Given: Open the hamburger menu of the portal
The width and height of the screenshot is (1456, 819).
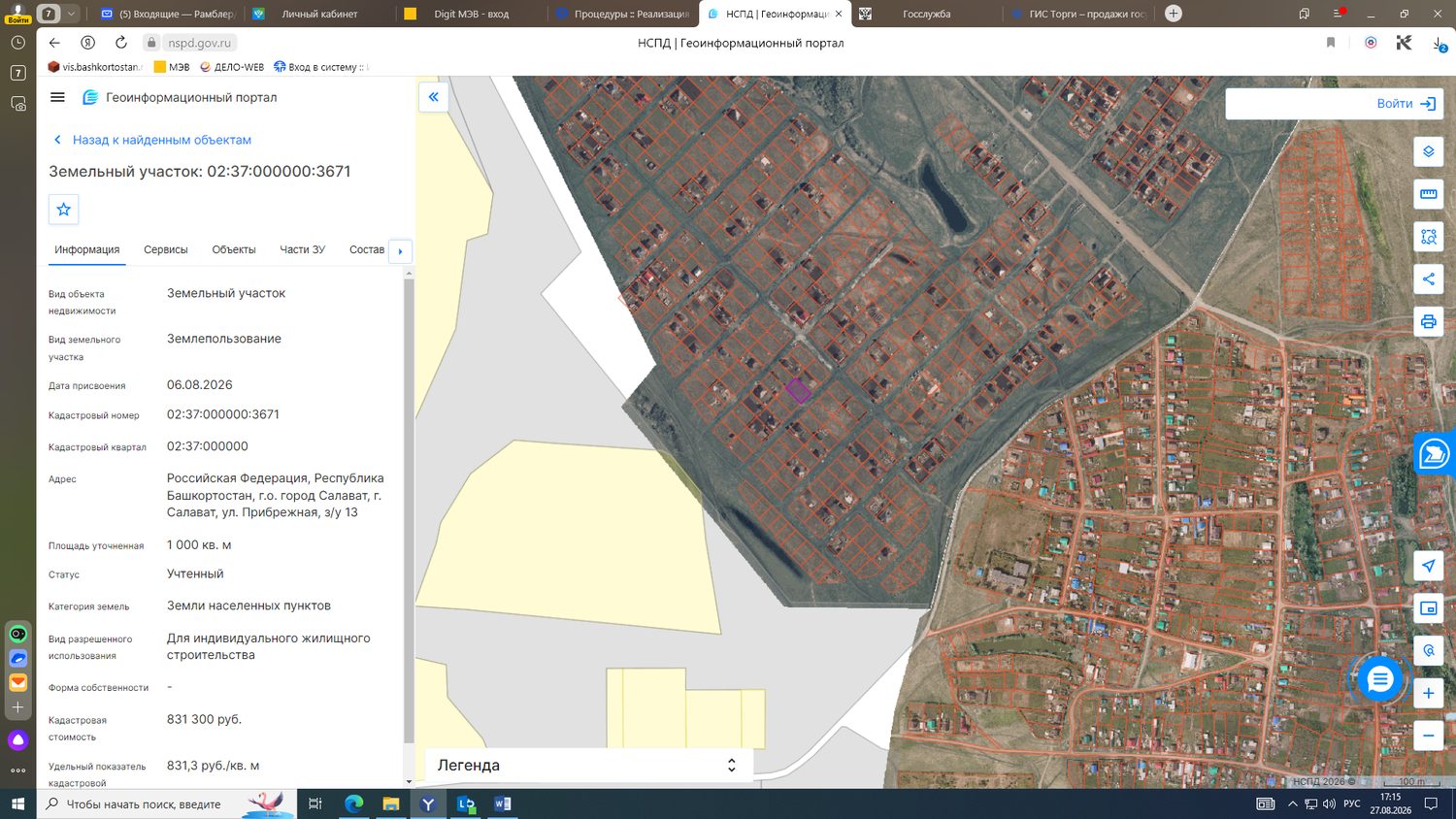Looking at the screenshot, I should coord(57,97).
